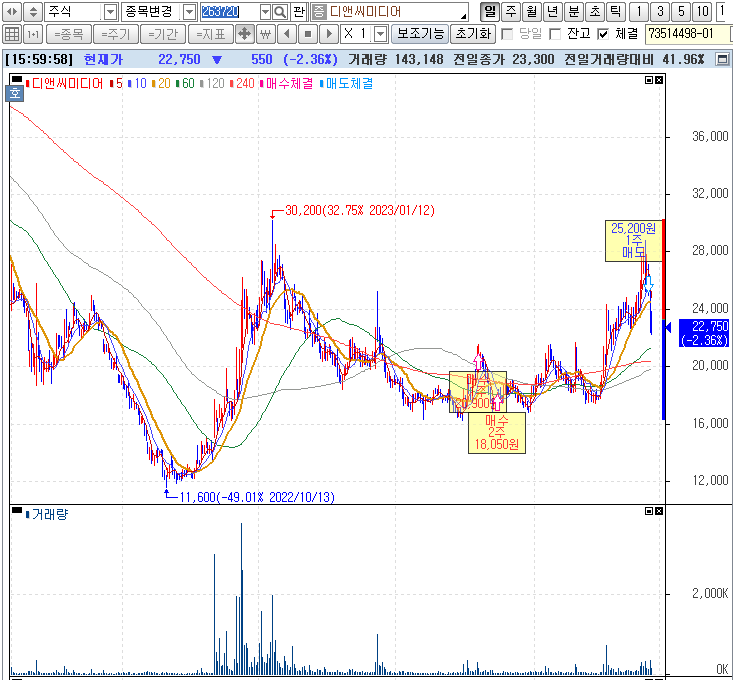Screen dimensions: 734x680
Task: Click the pink buy arrow marker above the 매수 box
Action: 478,362
